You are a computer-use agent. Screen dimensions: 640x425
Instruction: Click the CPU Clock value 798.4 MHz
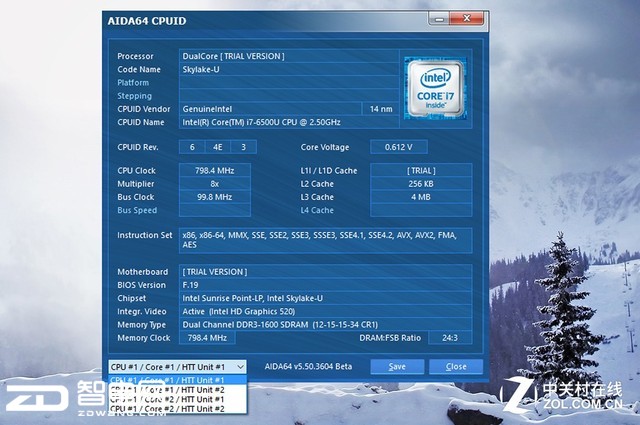[215, 171]
